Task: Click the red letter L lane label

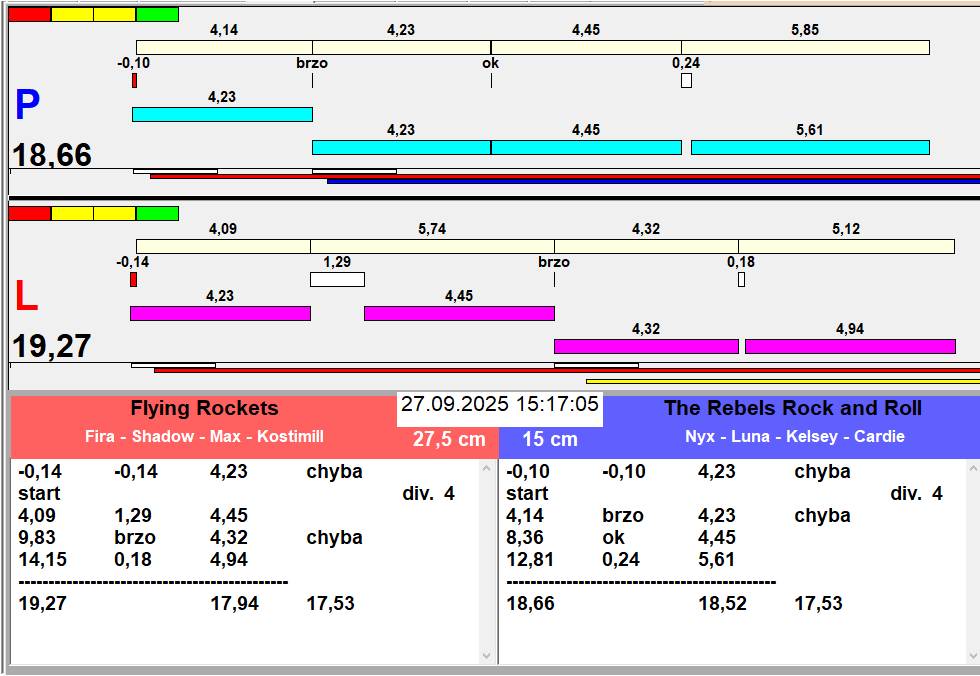Action: click(x=26, y=296)
